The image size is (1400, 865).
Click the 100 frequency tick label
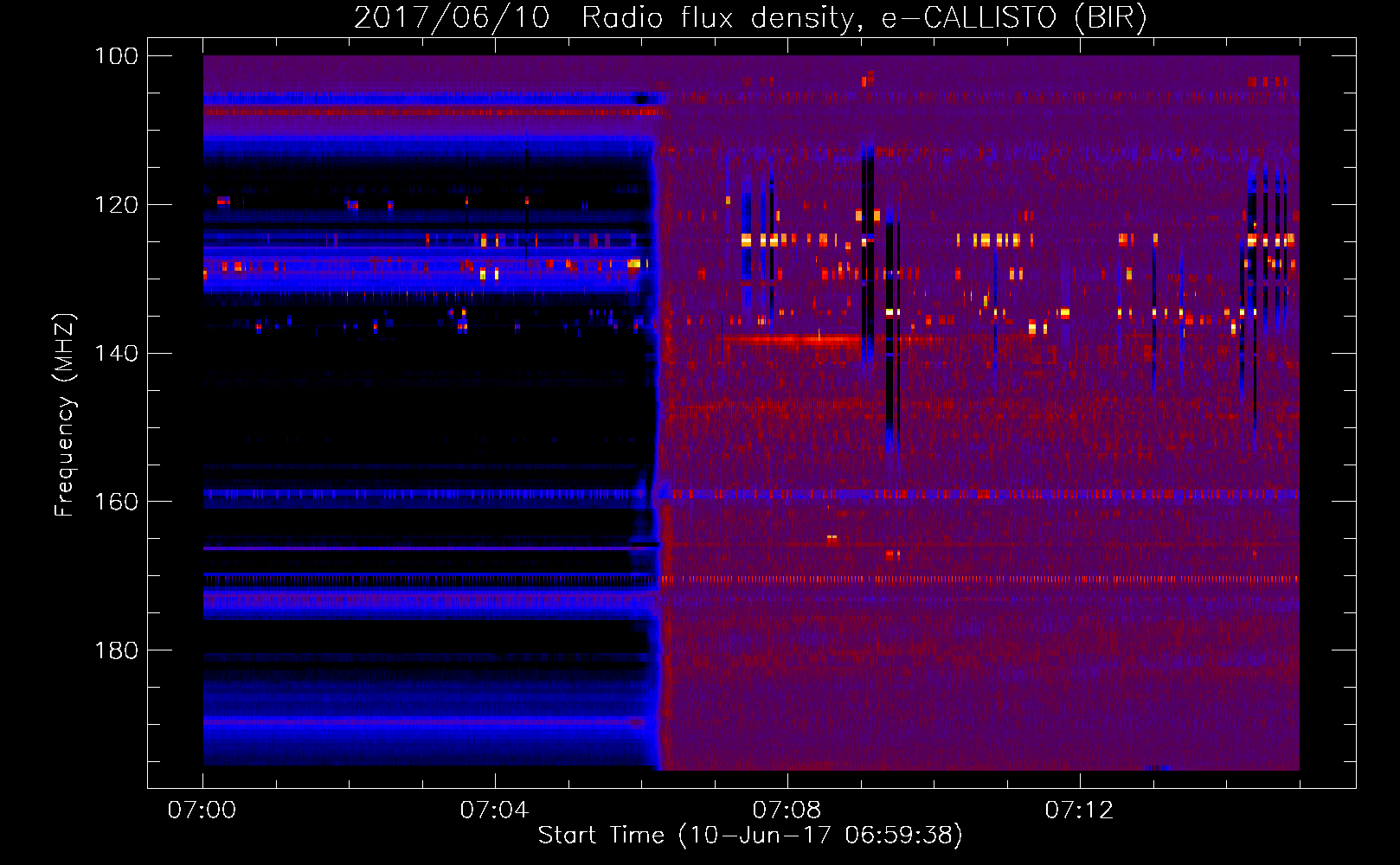tap(117, 56)
